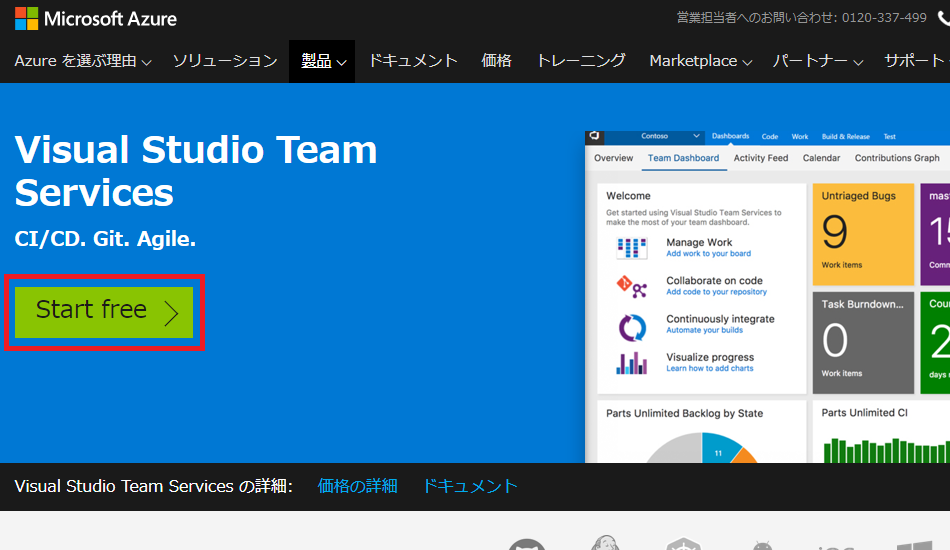Viewport: 950px width, 550px height.
Task: Open the トレーニング menu item
Action: coord(580,61)
